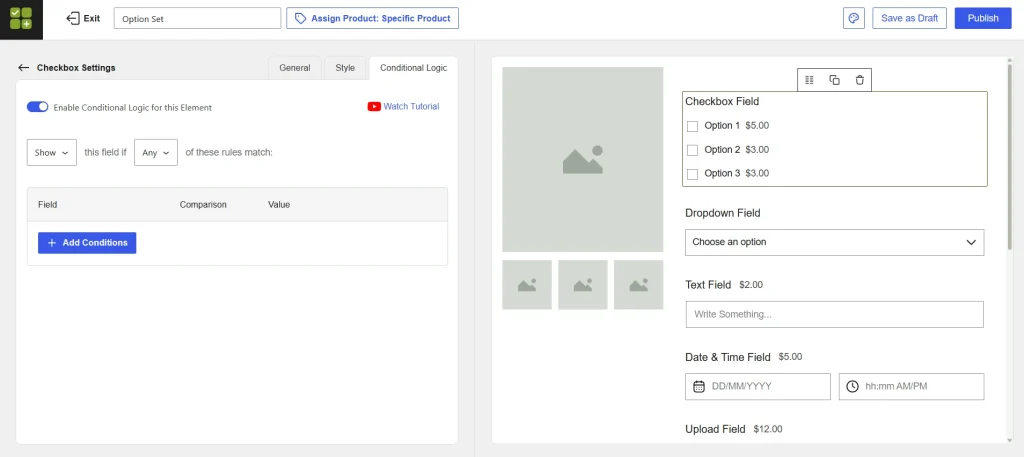Click the Date & Time Field label
Screen dimensions: 1024x457
point(728,357)
